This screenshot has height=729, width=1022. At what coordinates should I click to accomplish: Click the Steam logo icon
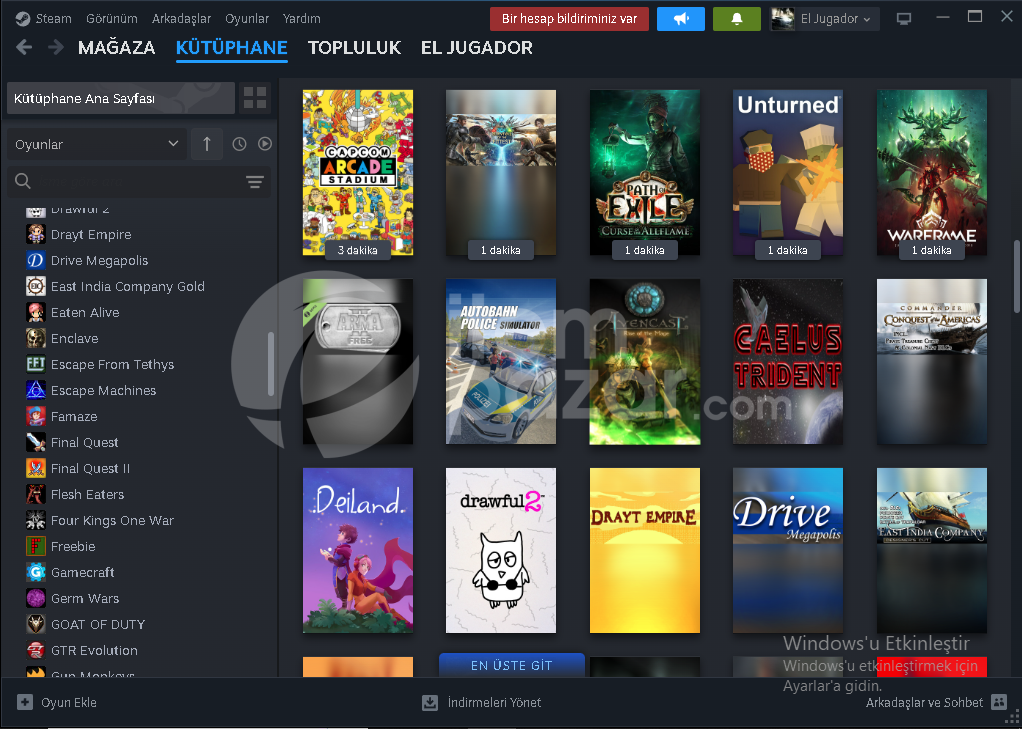pos(23,19)
